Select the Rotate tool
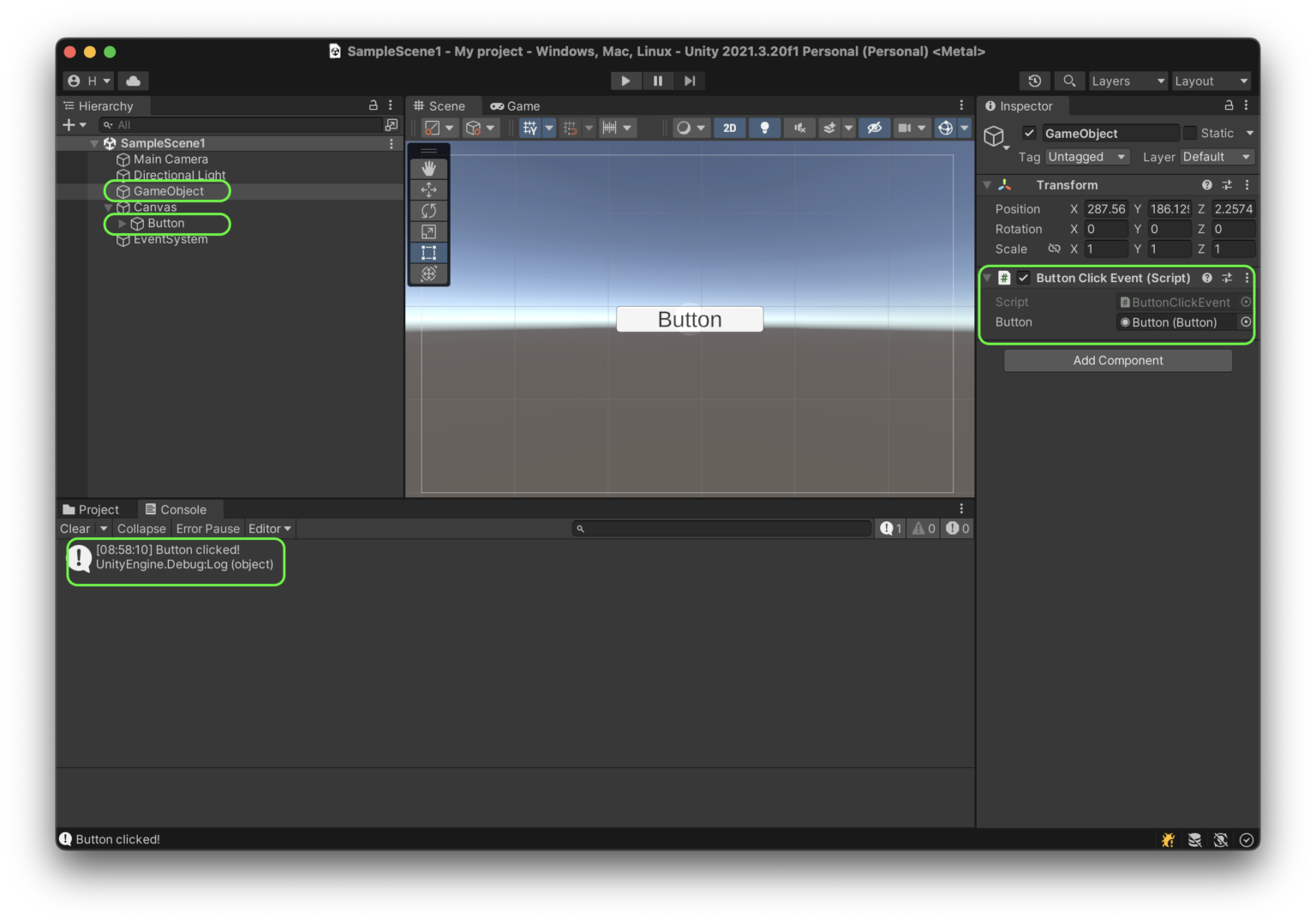This screenshot has width=1316, height=924. (x=428, y=210)
